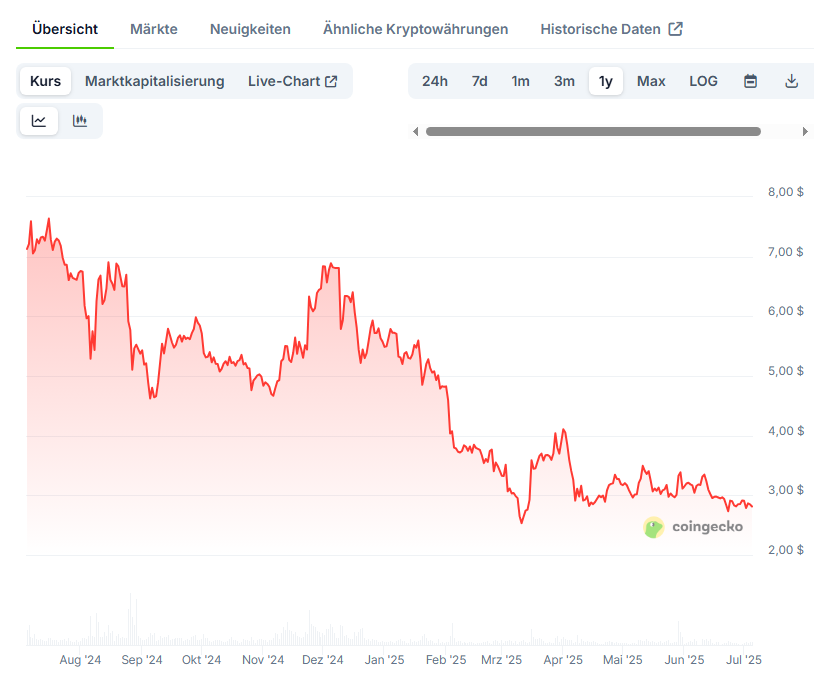Click the Nov '24 date label

pos(263,660)
